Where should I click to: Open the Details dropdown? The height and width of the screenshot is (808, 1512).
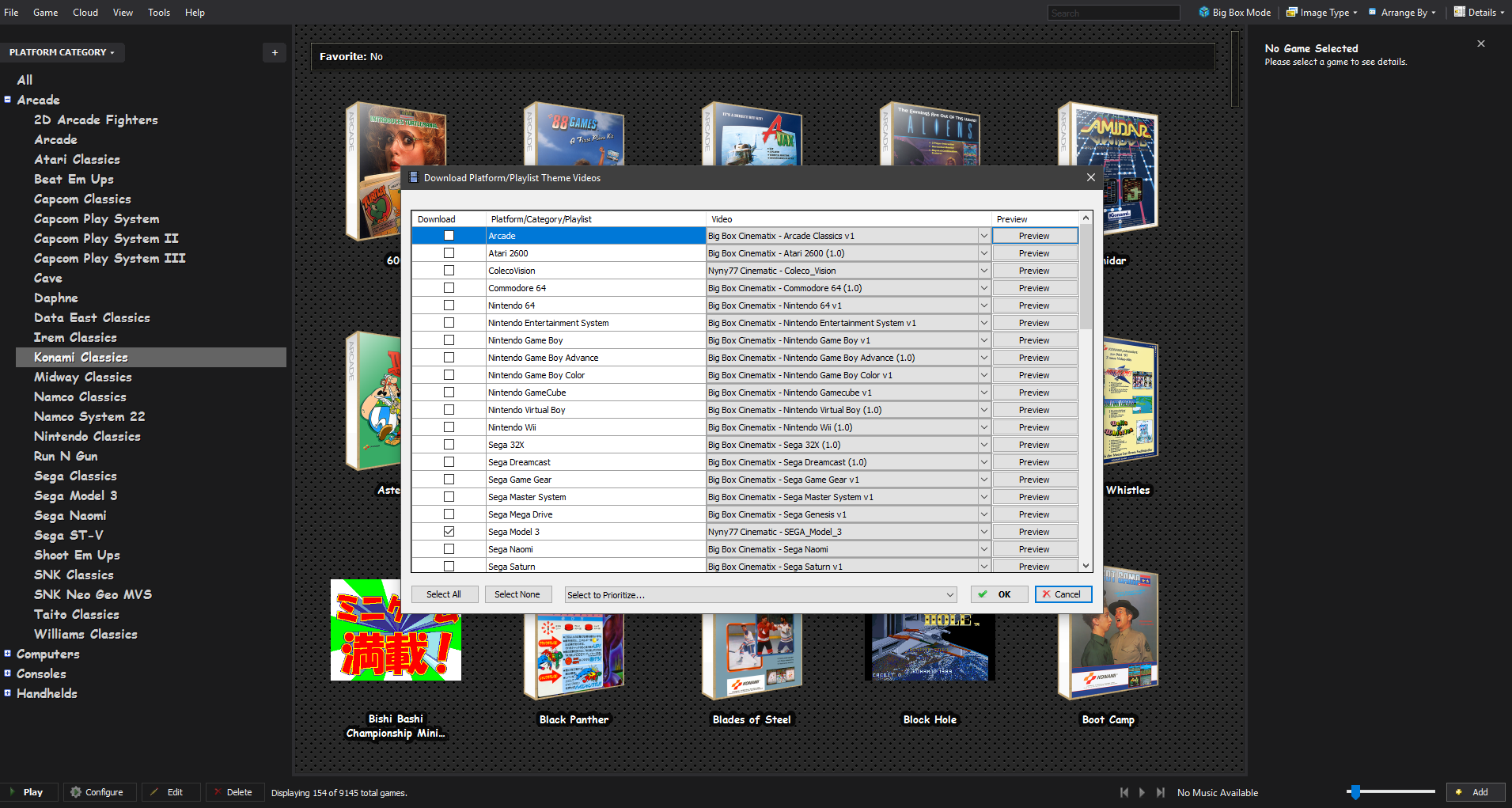tap(1479, 13)
